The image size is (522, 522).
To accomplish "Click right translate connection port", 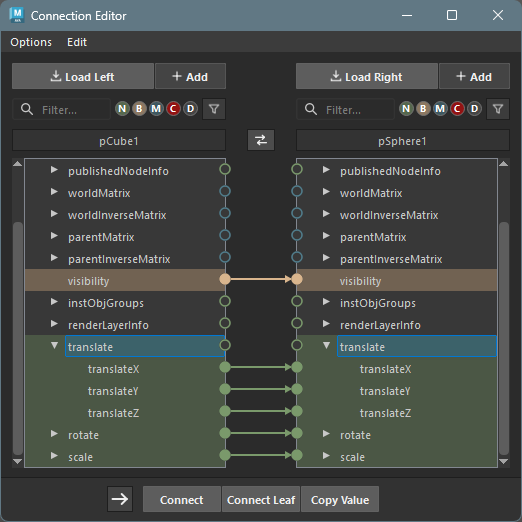I will click(x=297, y=345).
